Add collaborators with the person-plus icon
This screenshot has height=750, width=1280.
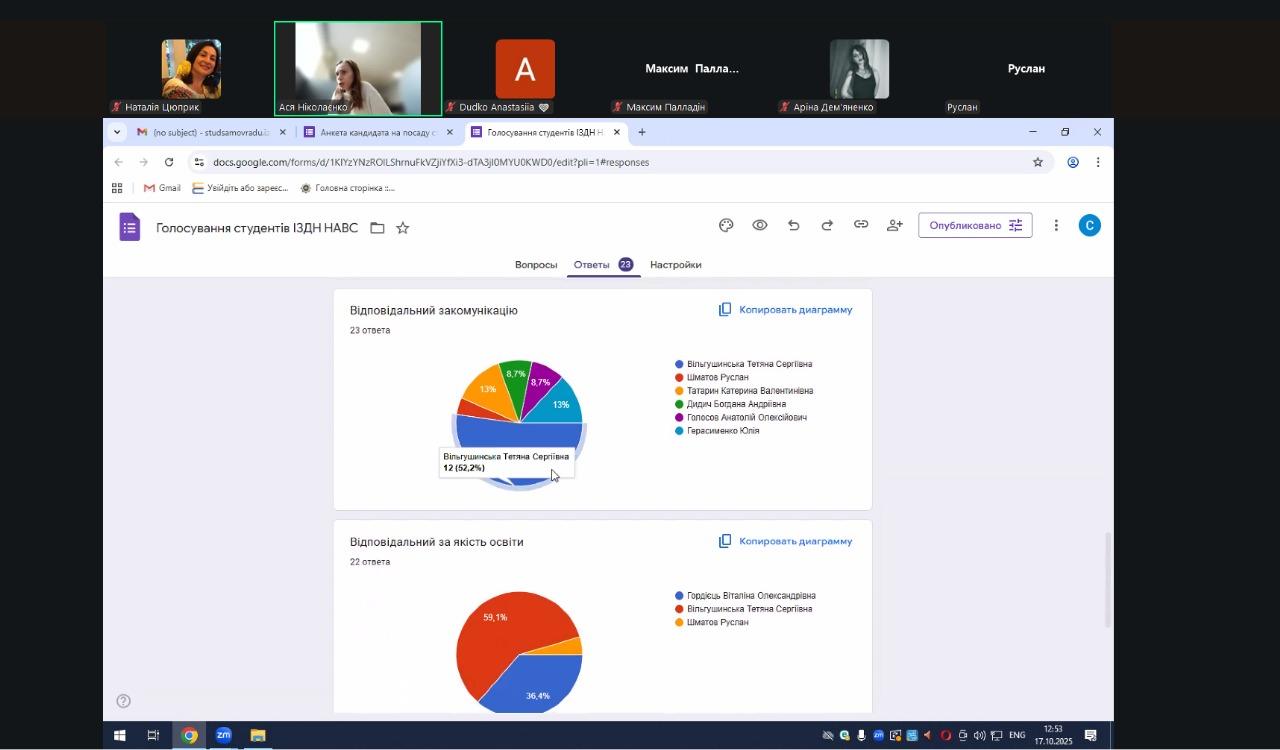click(894, 226)
